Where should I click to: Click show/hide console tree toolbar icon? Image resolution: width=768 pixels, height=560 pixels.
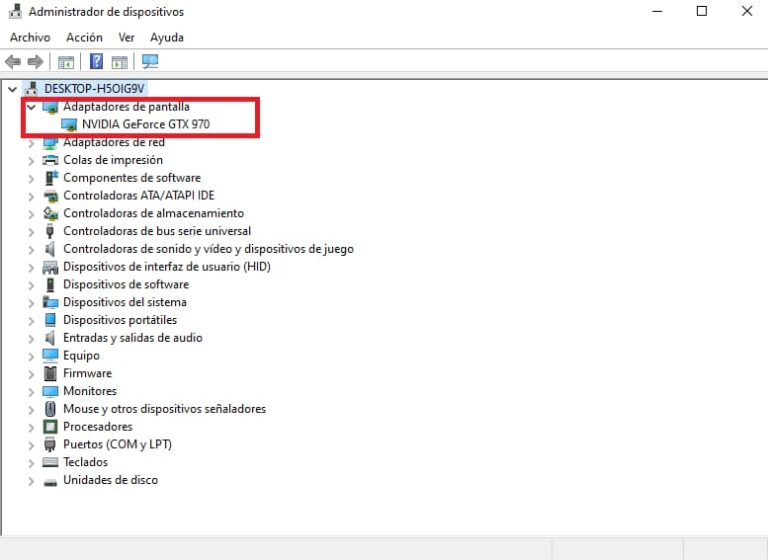pyautogui.click(x=66, y=62)
